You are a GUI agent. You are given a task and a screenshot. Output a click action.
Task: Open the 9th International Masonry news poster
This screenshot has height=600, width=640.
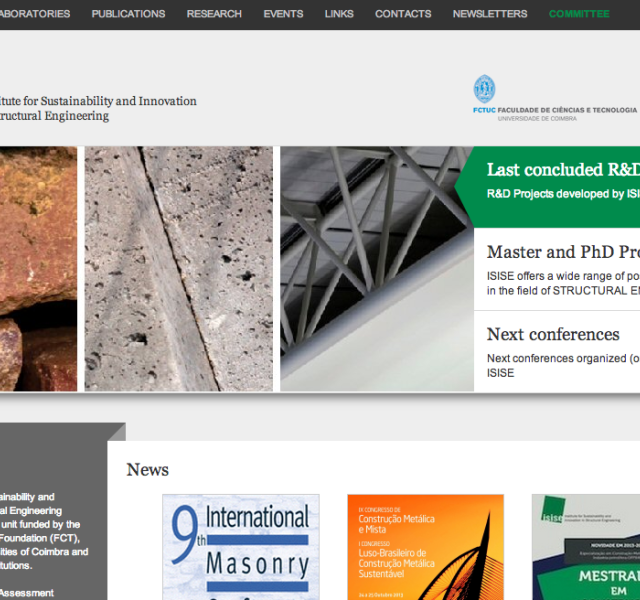point(241,547)
